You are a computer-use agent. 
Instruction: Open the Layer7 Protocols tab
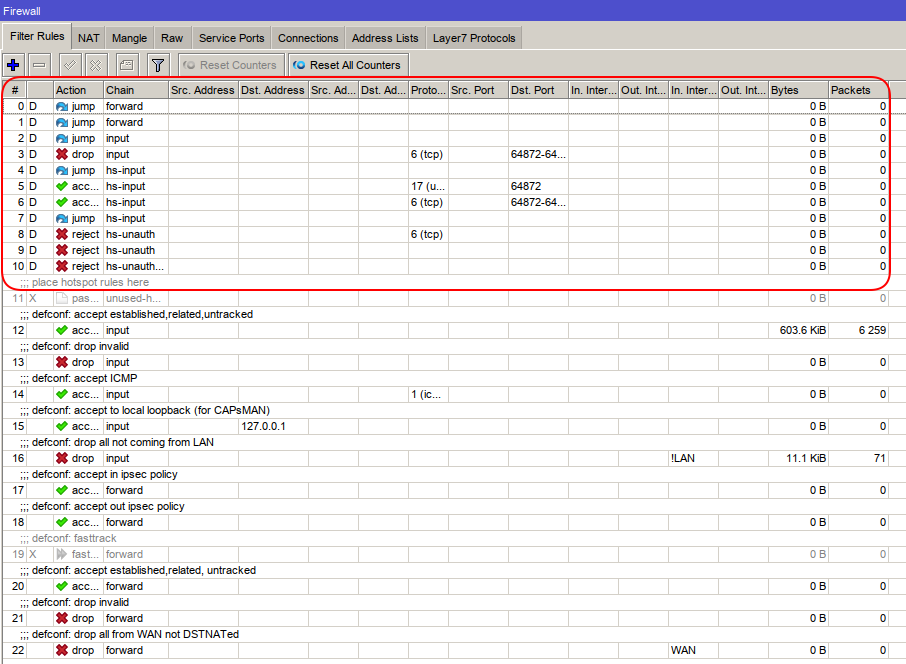point(474,38)
